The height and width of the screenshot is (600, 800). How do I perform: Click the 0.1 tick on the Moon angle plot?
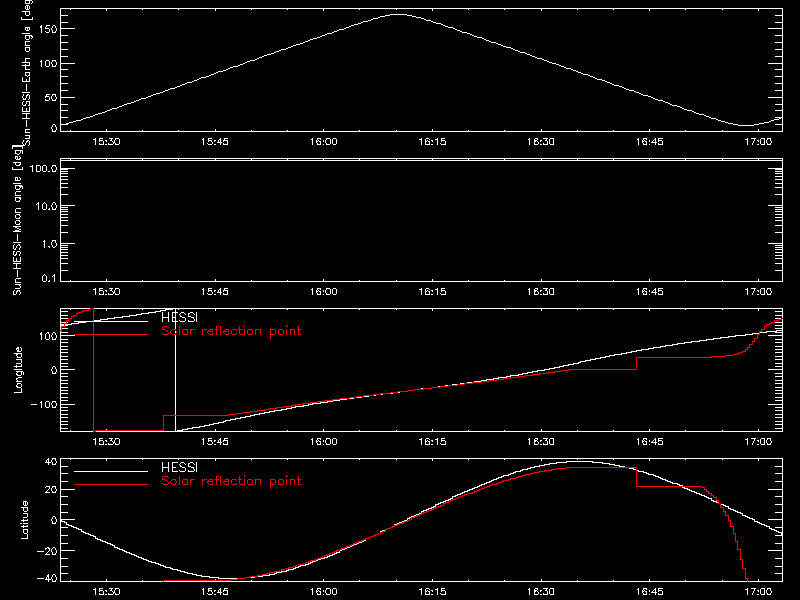(49, 278)
